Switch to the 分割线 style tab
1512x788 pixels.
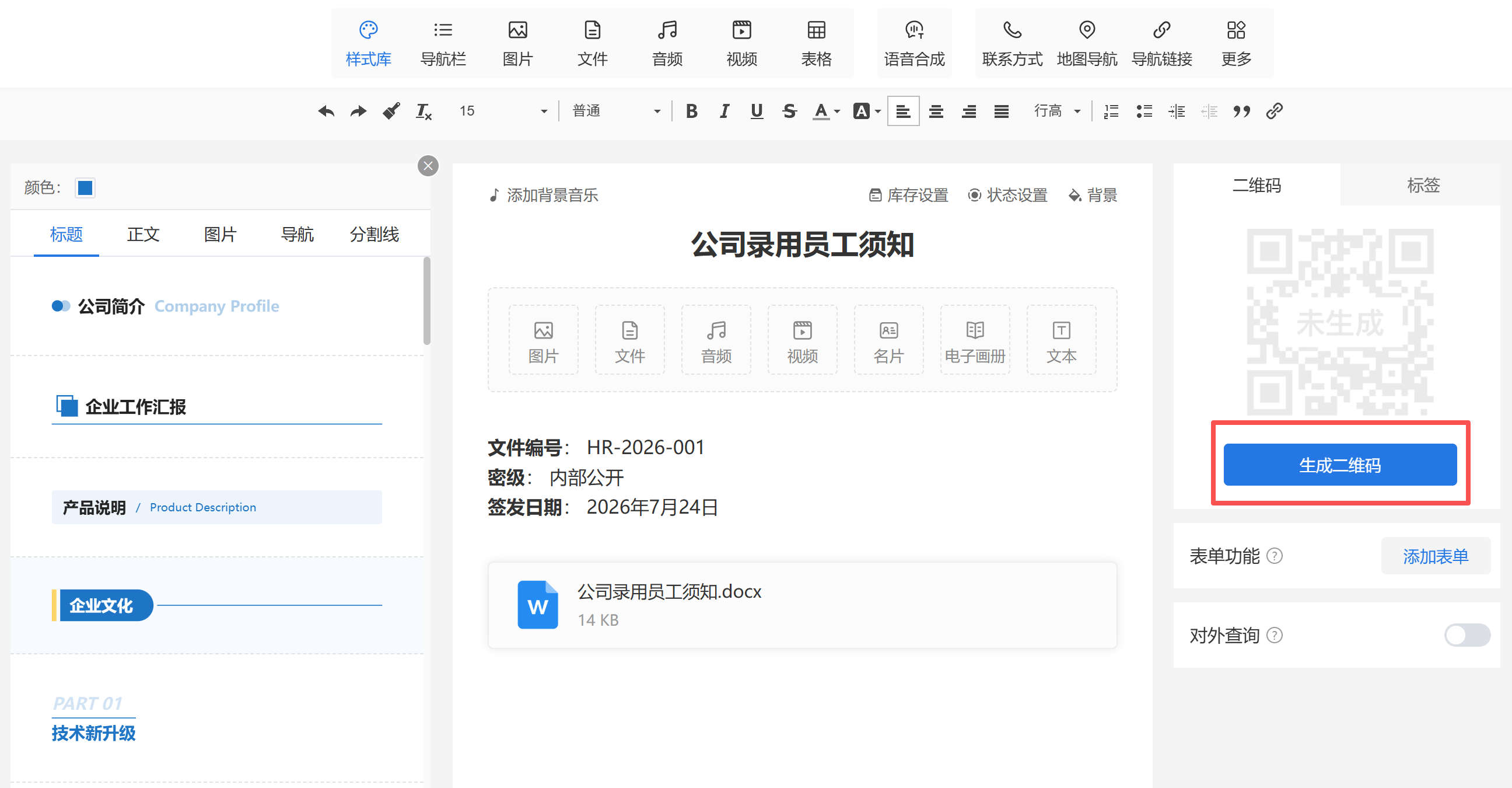click(x=374, y=234)
